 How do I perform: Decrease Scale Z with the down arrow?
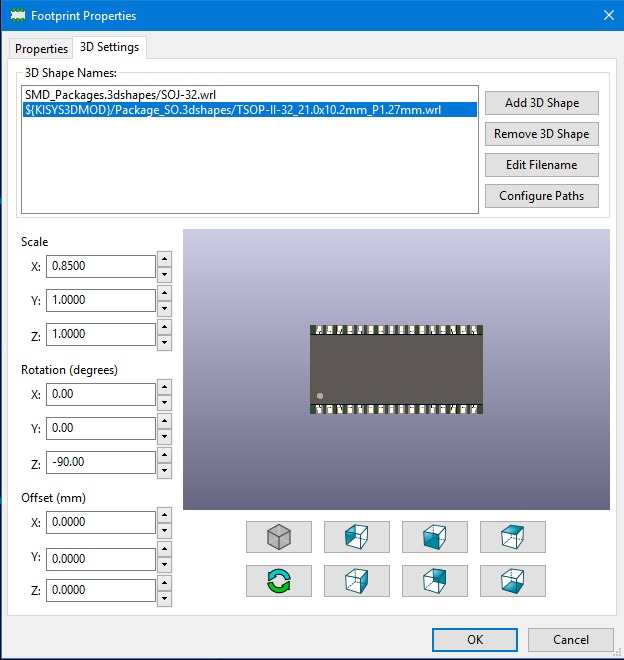pos(164,343)
